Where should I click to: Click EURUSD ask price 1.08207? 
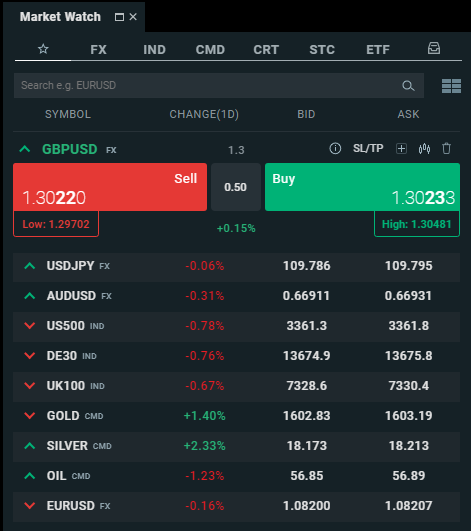tap(409, 506)
